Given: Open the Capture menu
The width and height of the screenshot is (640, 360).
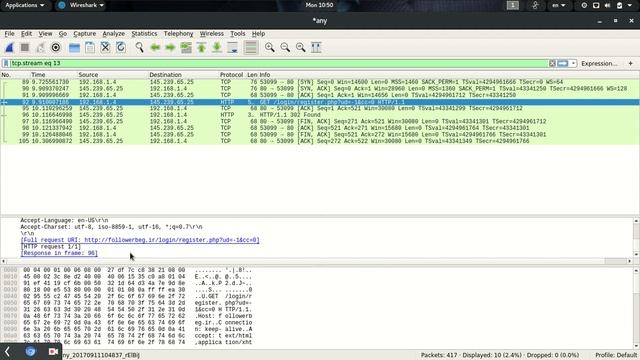Looking at the screenshot, I should tap(84, 33).
